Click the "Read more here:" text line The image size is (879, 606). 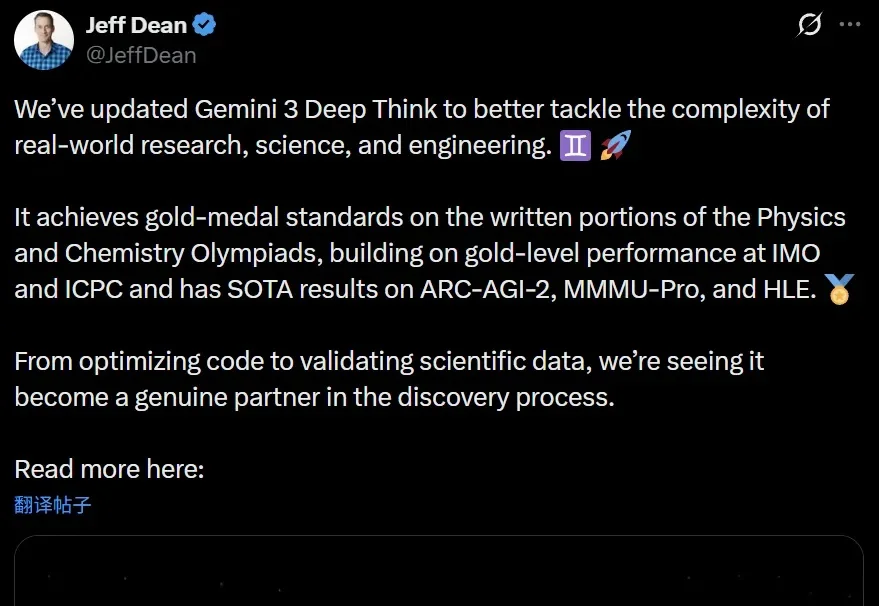click(109, 469)
